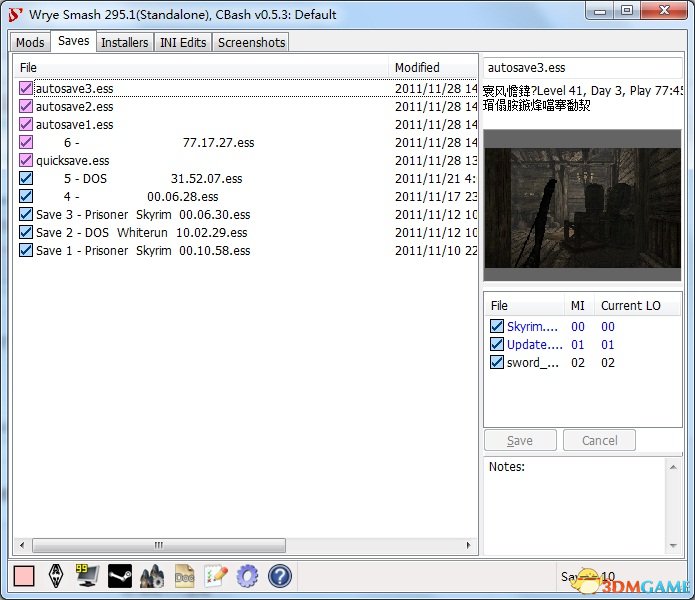Open settings gear icon in bottom toolbar
This screenshot has width=695, height=600.
(247, 576)
